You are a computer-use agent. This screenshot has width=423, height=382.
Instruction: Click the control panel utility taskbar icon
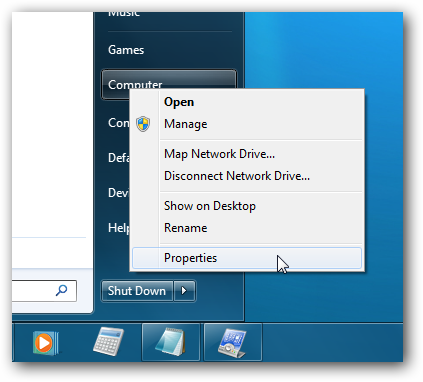pyautogui.click(x=232, y=342)
